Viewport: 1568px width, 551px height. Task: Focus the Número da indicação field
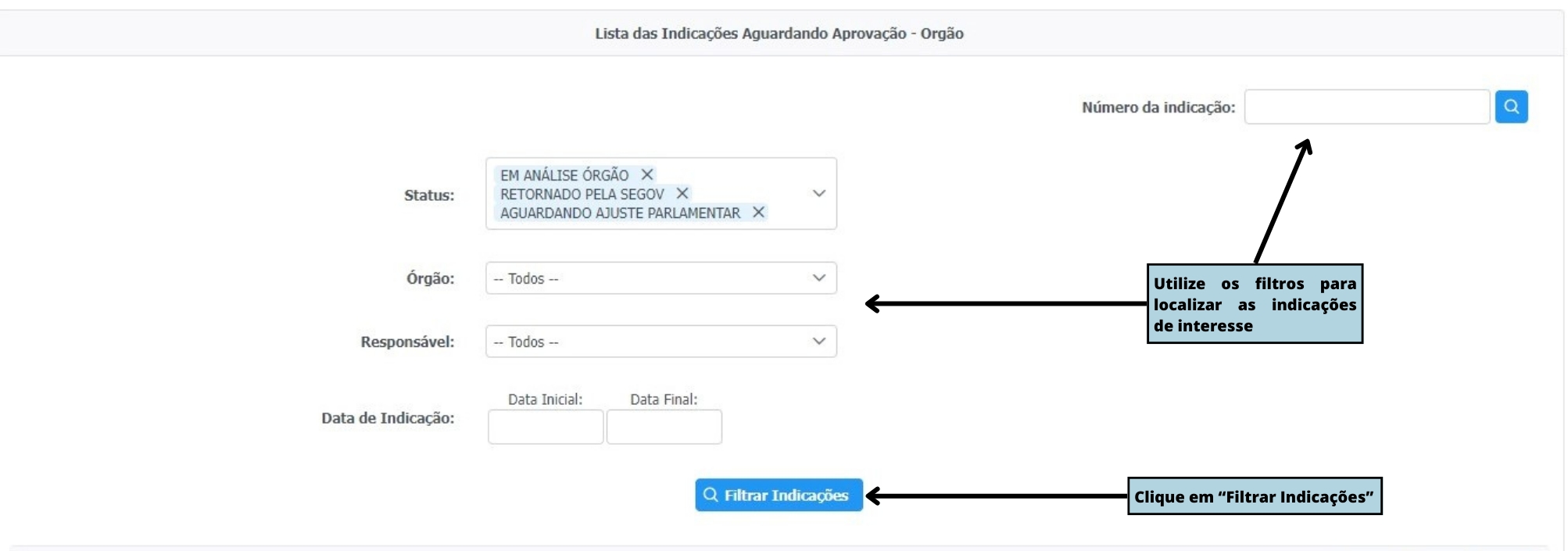(x=1366, y=107)
